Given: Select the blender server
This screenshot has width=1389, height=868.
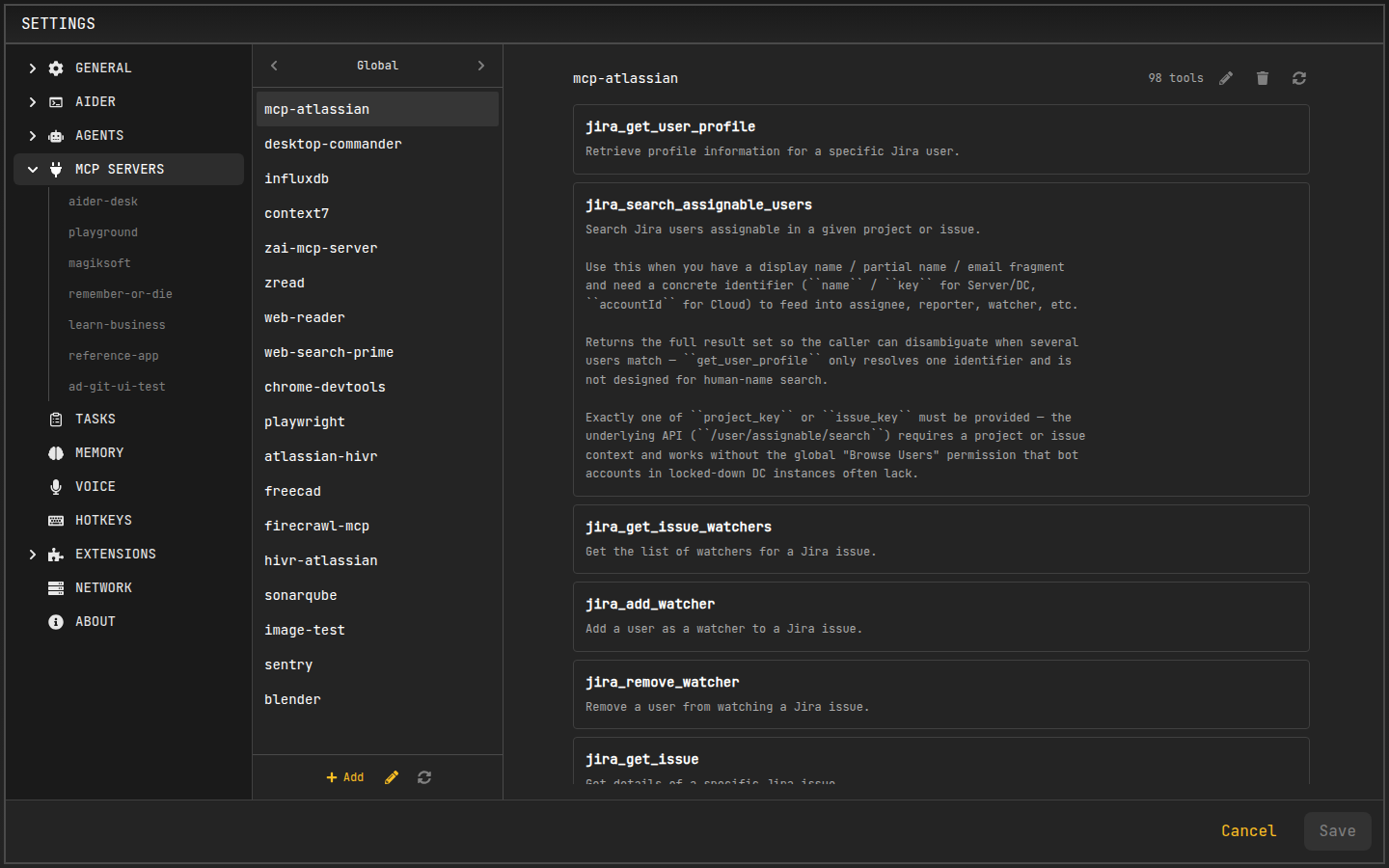Looking at the screenshot, I should tap(377, 699).
